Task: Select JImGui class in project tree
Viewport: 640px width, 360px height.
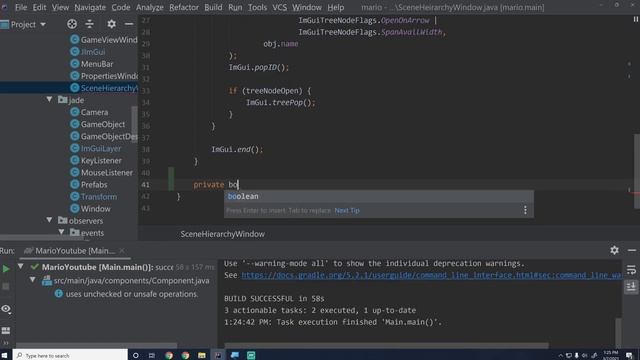Action: (x=88, y=52)
